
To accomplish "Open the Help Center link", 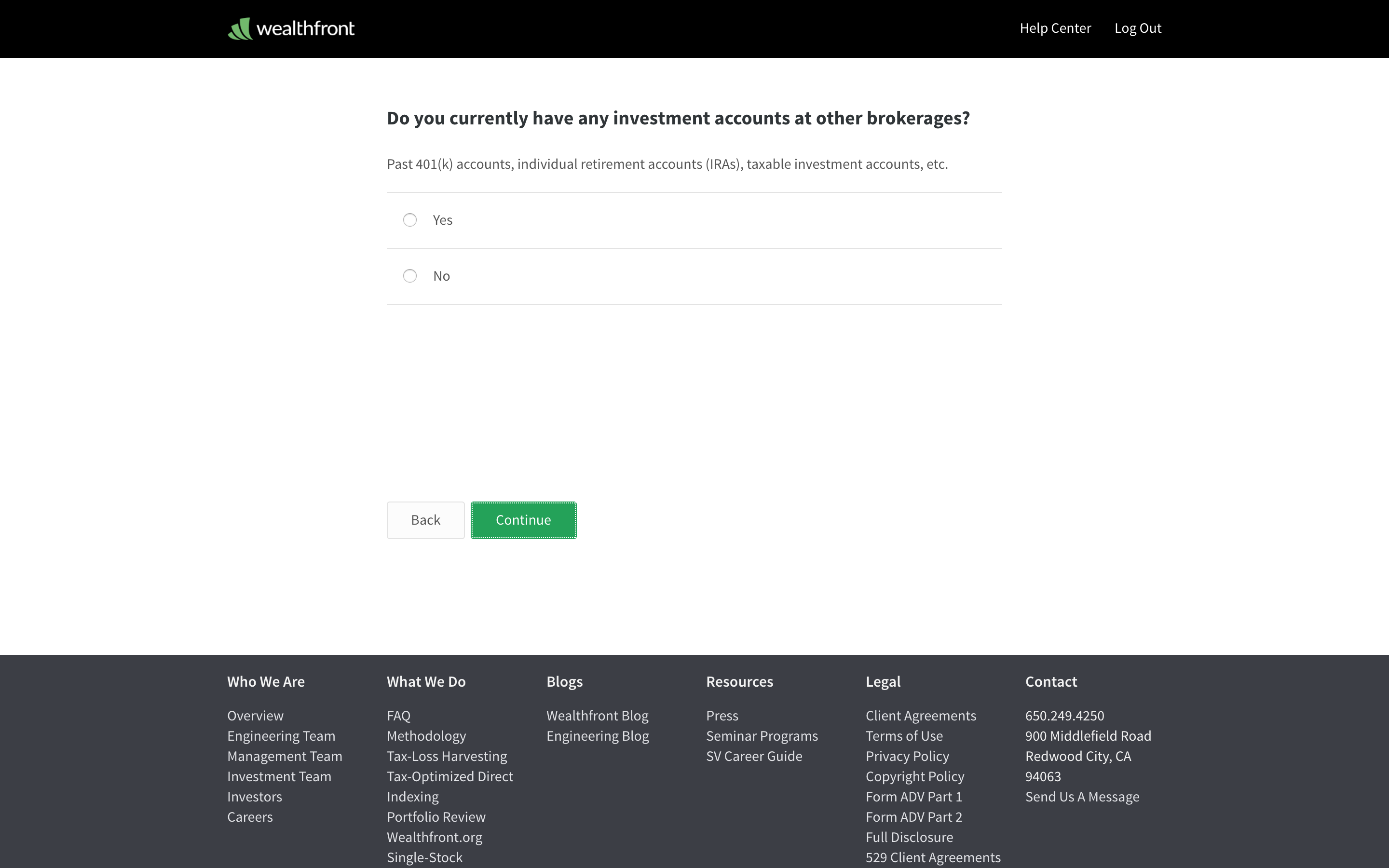I will (x=1055, y=28).
